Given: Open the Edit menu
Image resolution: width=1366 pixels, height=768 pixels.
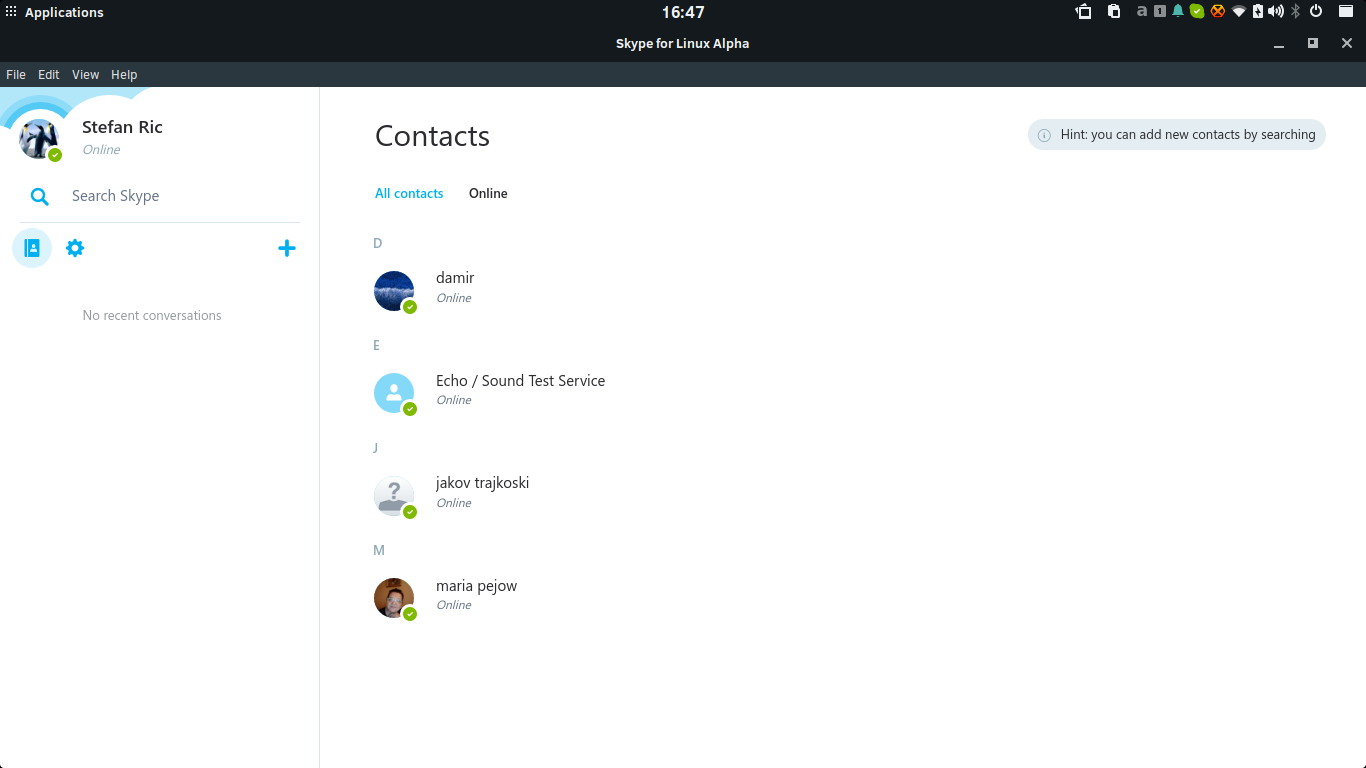Looking at the screenshot, I should pyautogui.click(x=49, y=75).
